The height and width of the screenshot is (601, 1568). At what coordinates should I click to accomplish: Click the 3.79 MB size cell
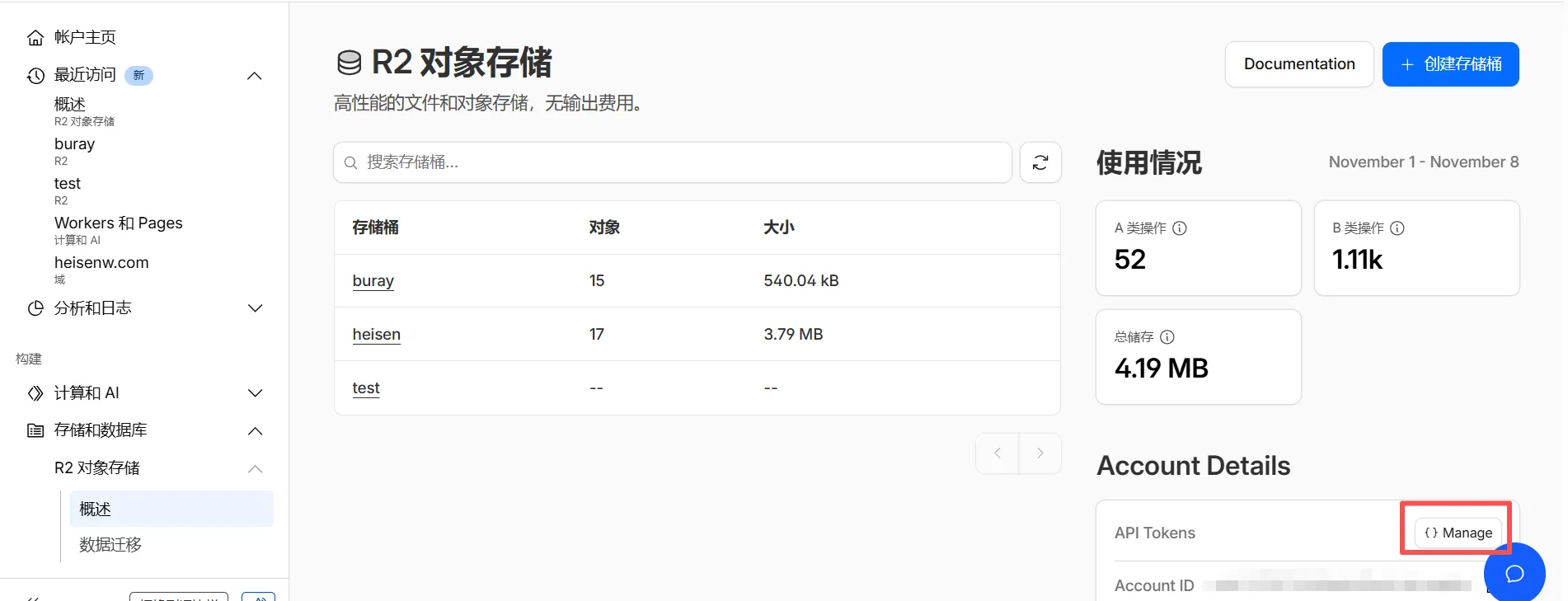point(793,335)
